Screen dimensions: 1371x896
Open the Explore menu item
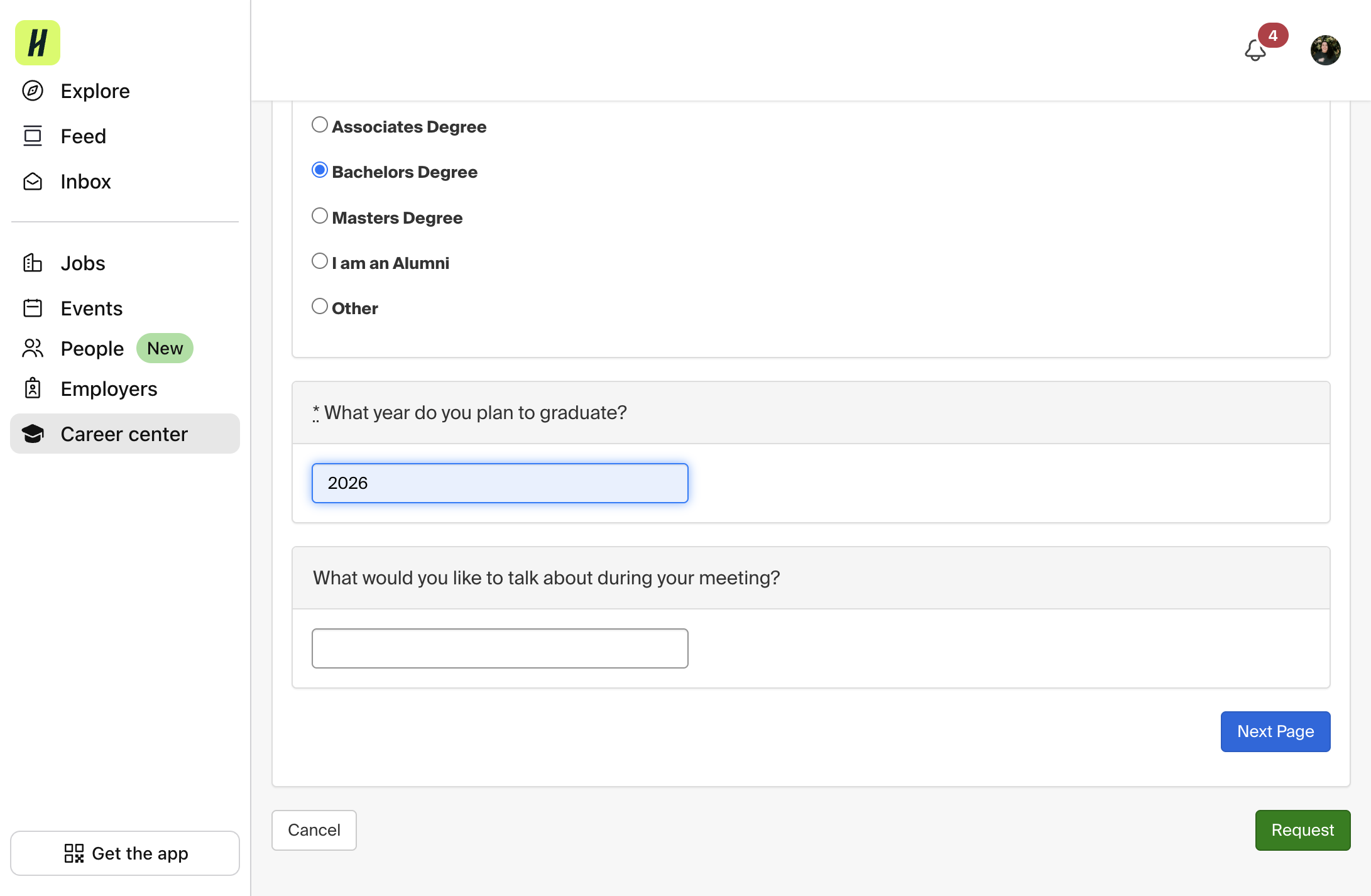point(96,91)
